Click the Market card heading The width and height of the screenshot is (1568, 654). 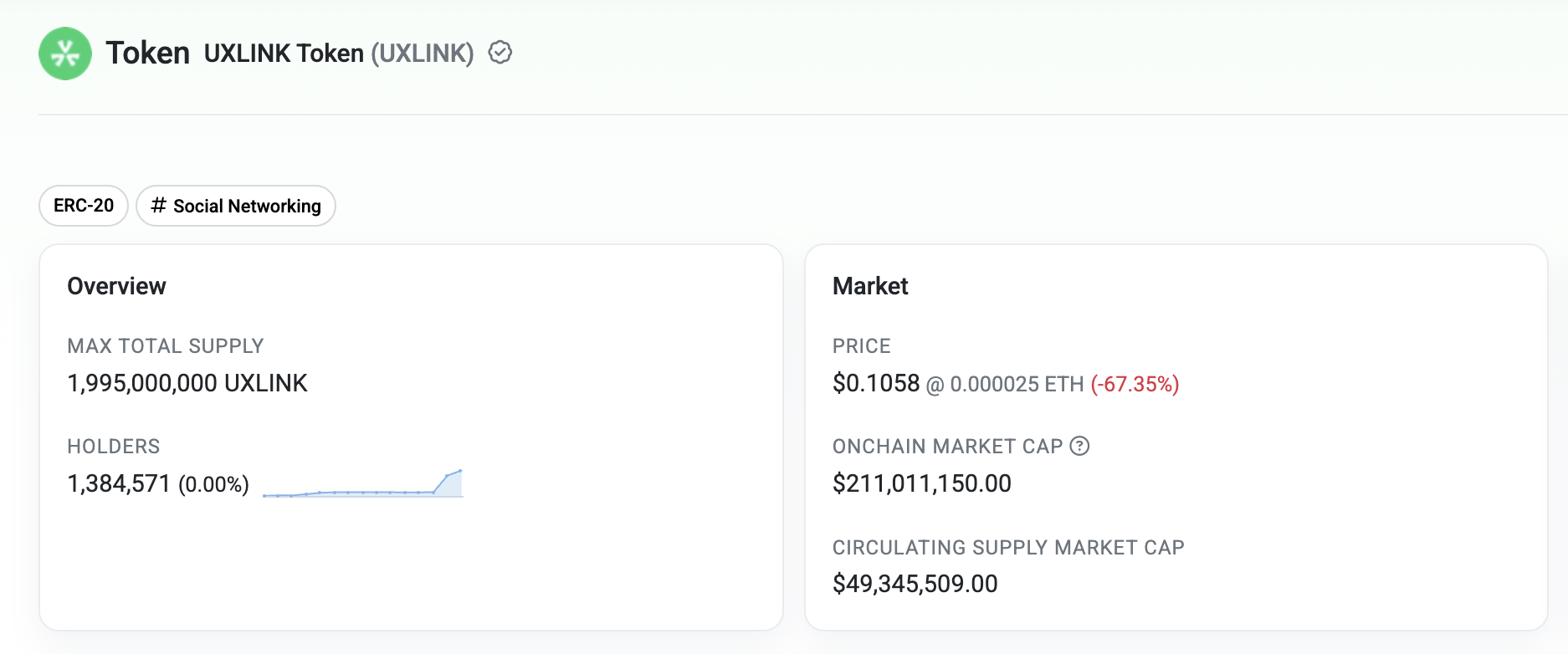[870, 286]
